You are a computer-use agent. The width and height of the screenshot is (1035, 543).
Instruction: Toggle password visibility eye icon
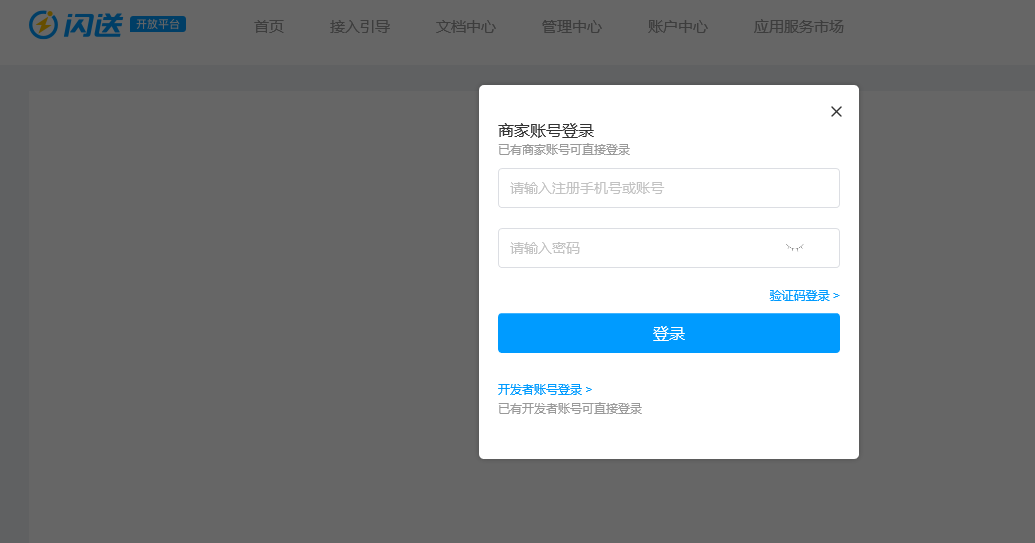[x=795, y=247]
